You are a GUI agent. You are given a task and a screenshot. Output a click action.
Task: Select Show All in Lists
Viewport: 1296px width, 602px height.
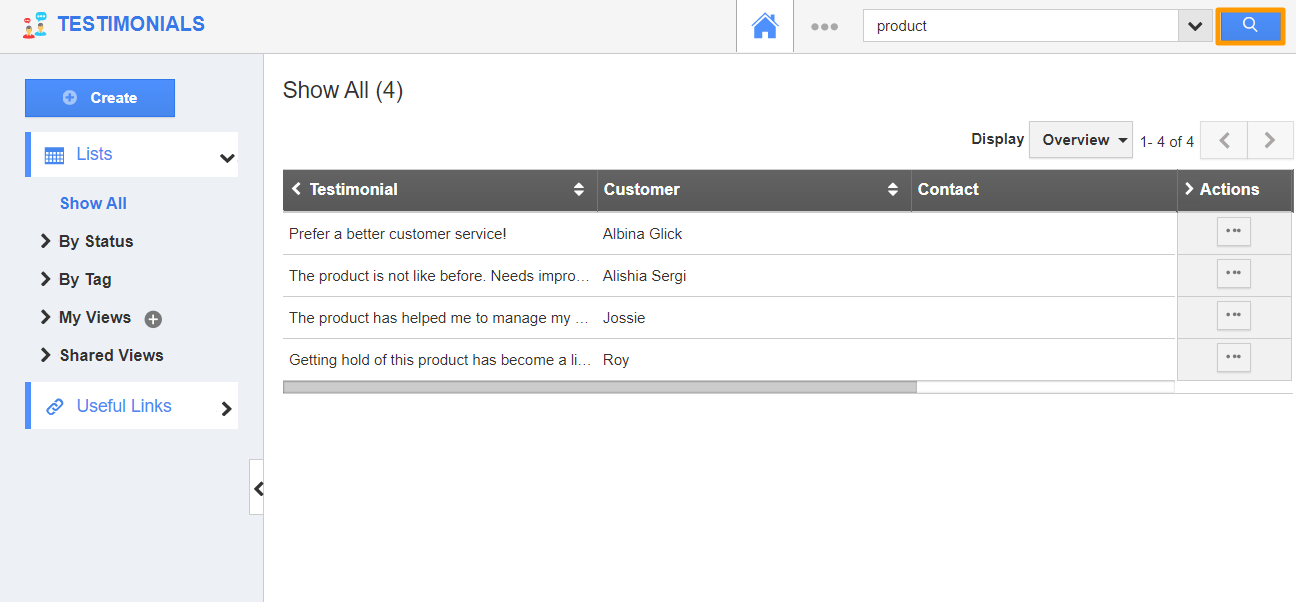[93, 203]
